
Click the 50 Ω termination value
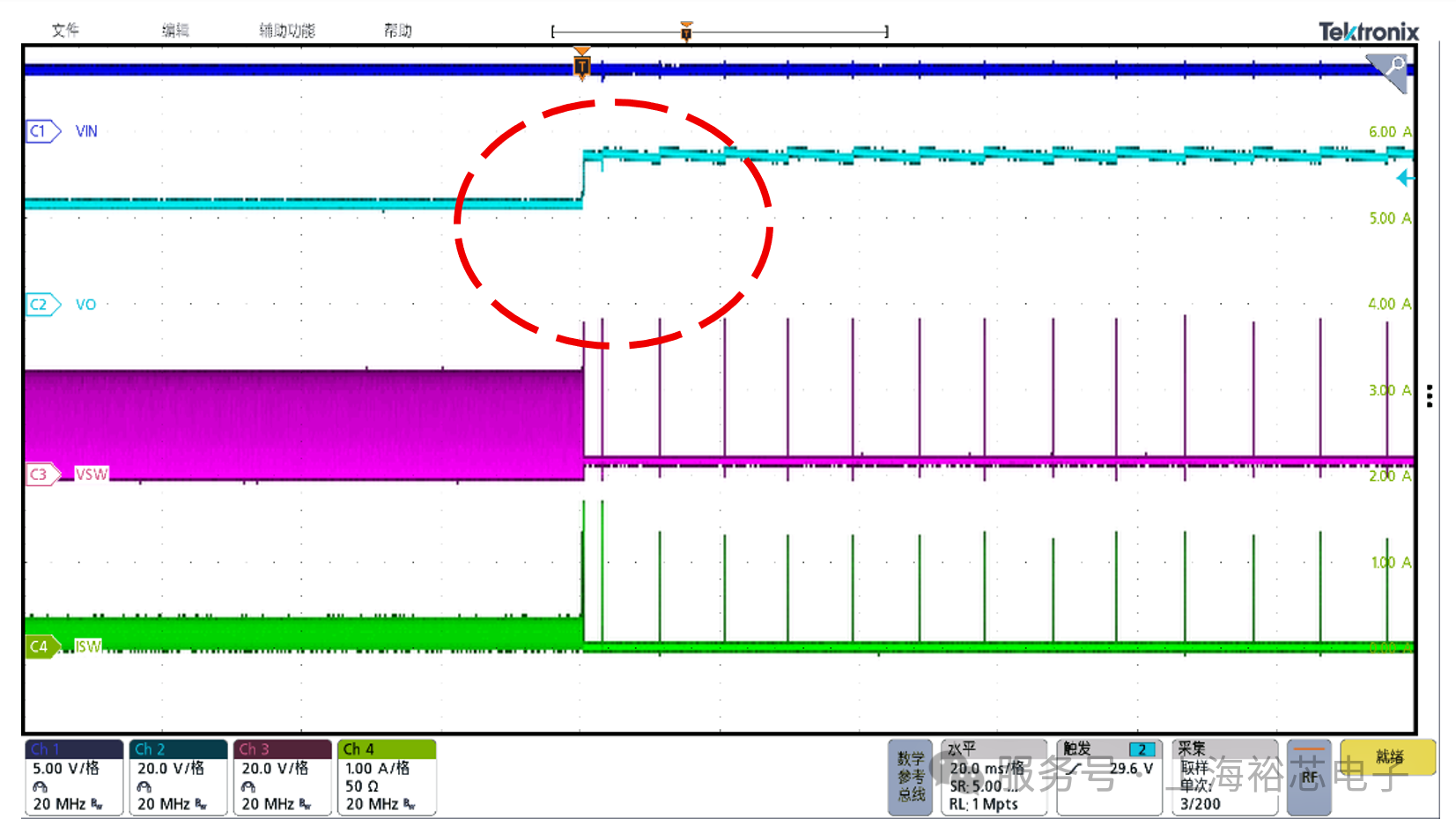pos(361,786)
